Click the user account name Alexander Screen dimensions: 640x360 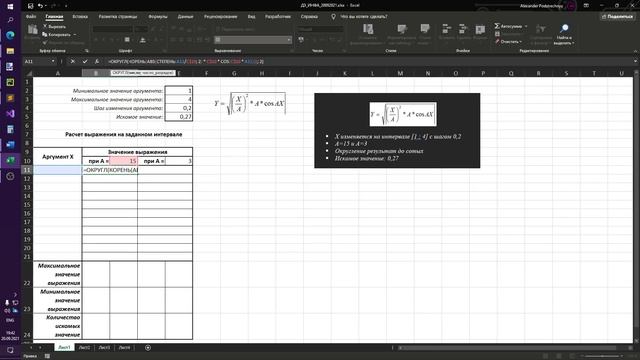[x=541, y=6]
